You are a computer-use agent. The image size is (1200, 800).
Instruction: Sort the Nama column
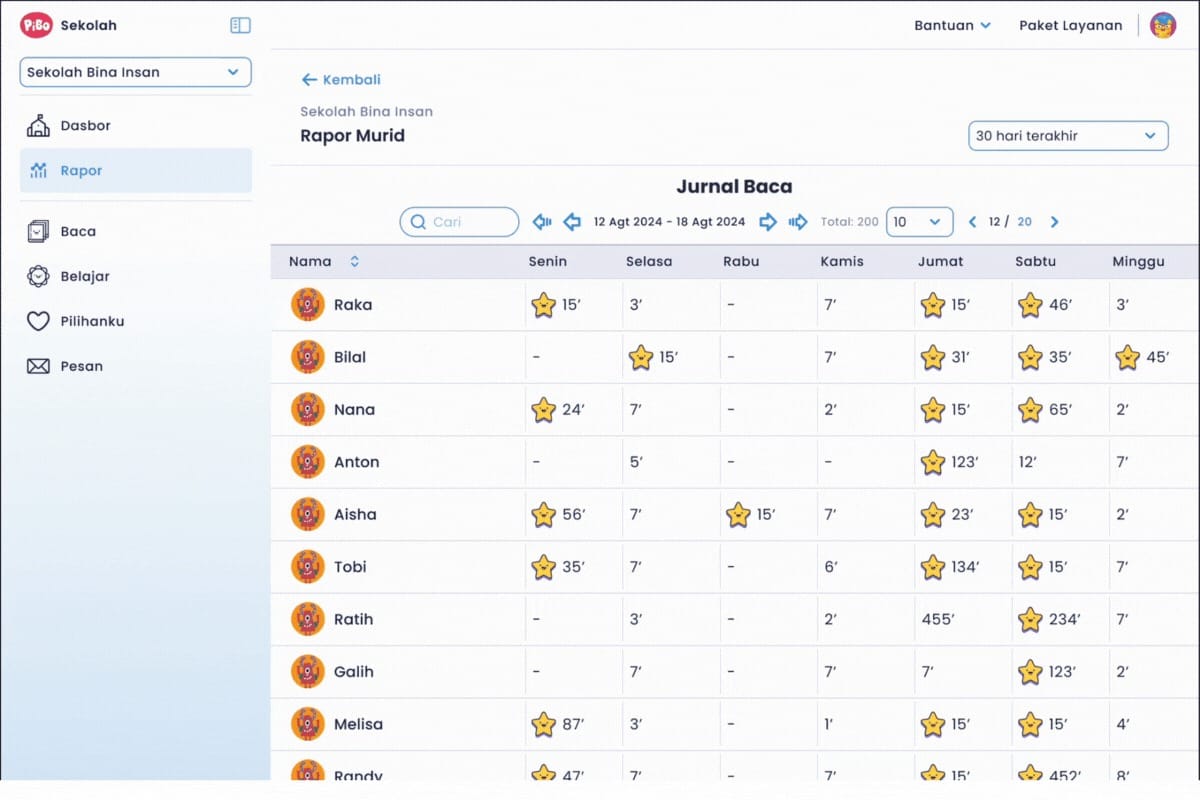point(354,262)
